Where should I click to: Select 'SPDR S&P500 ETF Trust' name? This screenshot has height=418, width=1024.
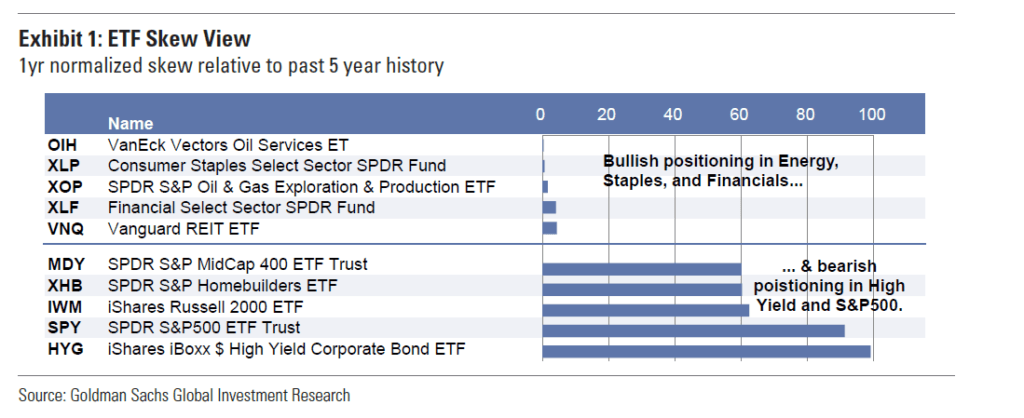click(x=204, y=328)
